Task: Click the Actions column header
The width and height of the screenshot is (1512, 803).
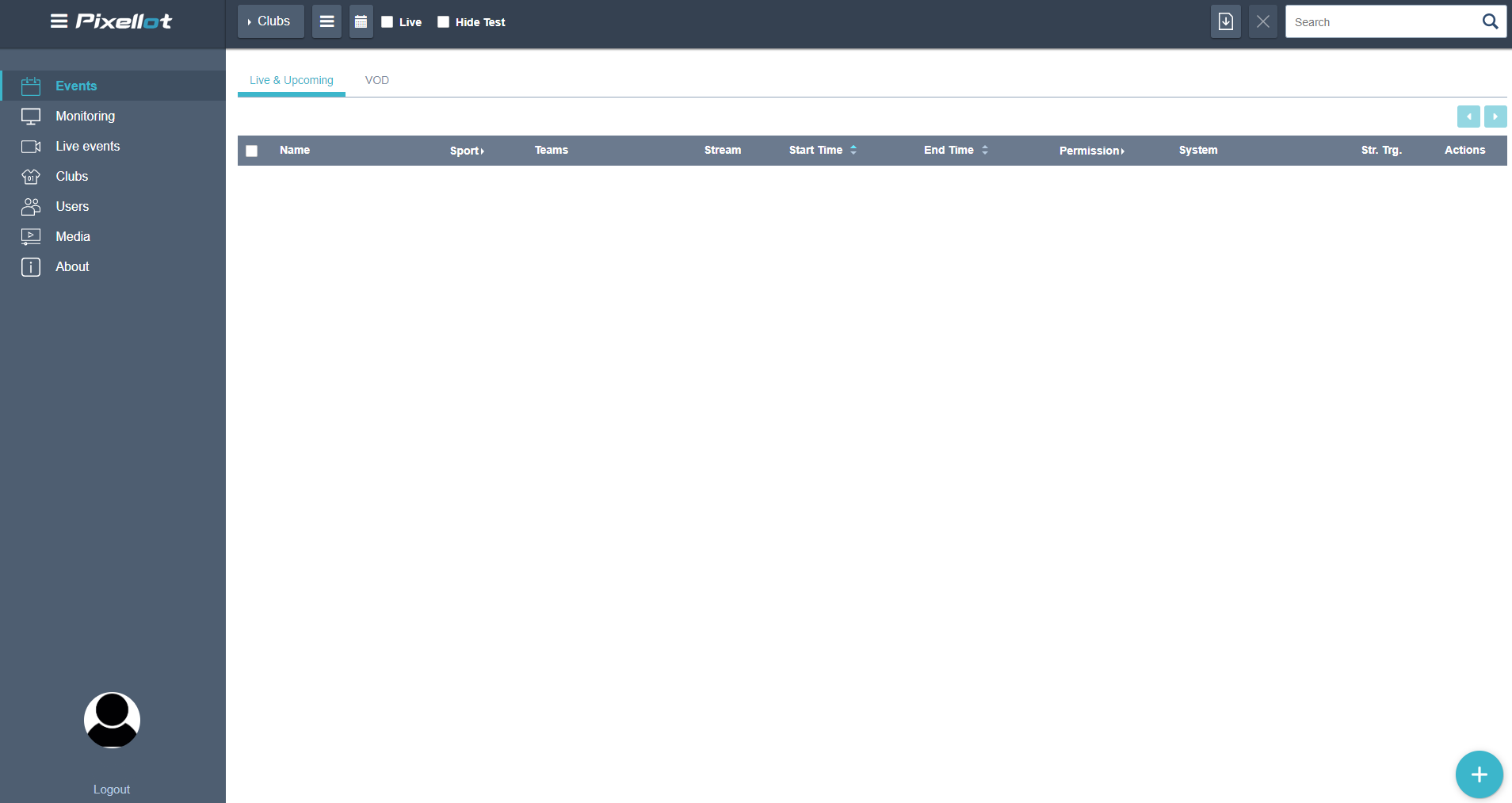Action: pos(1465,150)
